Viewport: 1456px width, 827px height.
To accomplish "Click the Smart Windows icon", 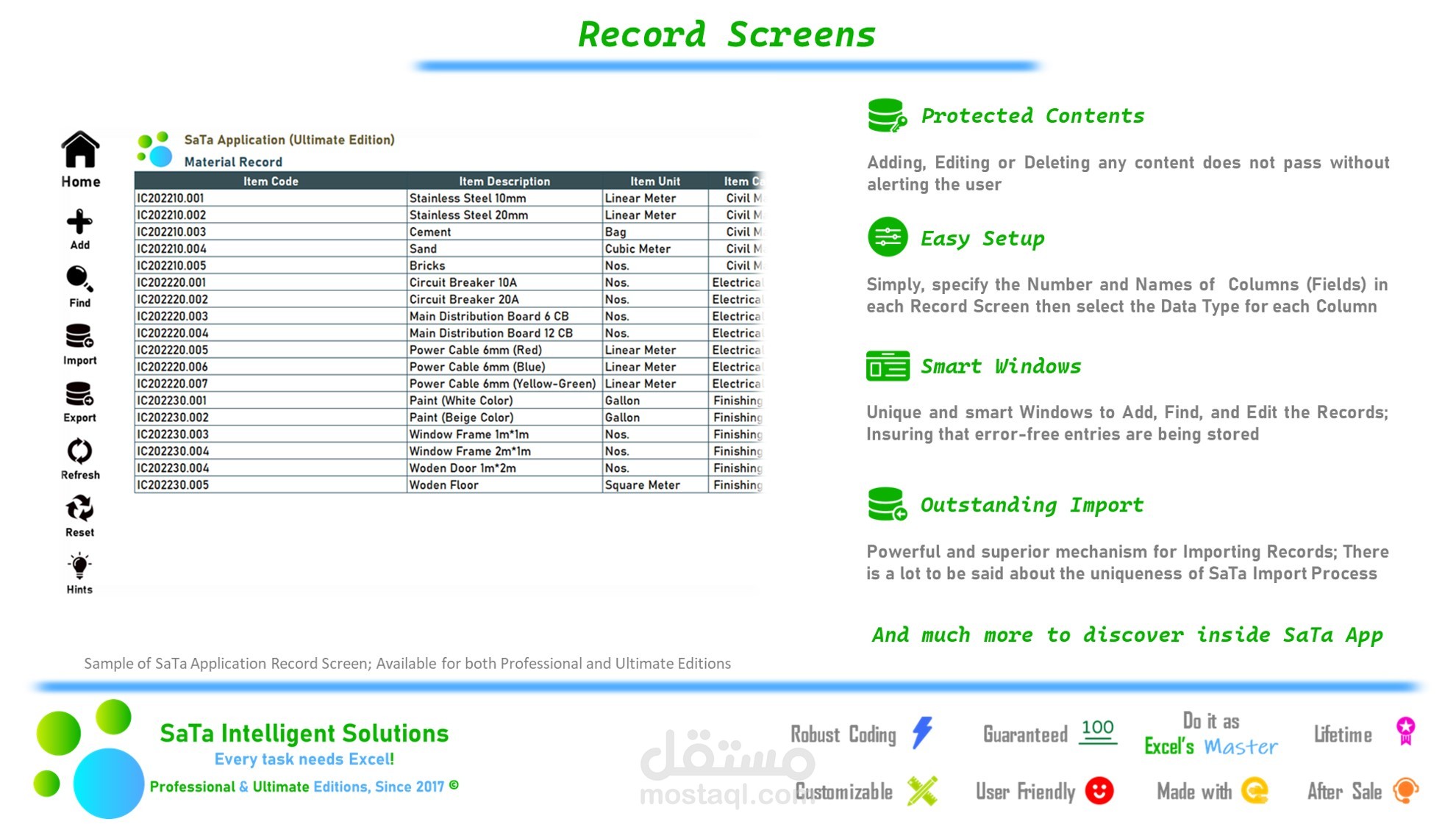I will pos(888,365).
